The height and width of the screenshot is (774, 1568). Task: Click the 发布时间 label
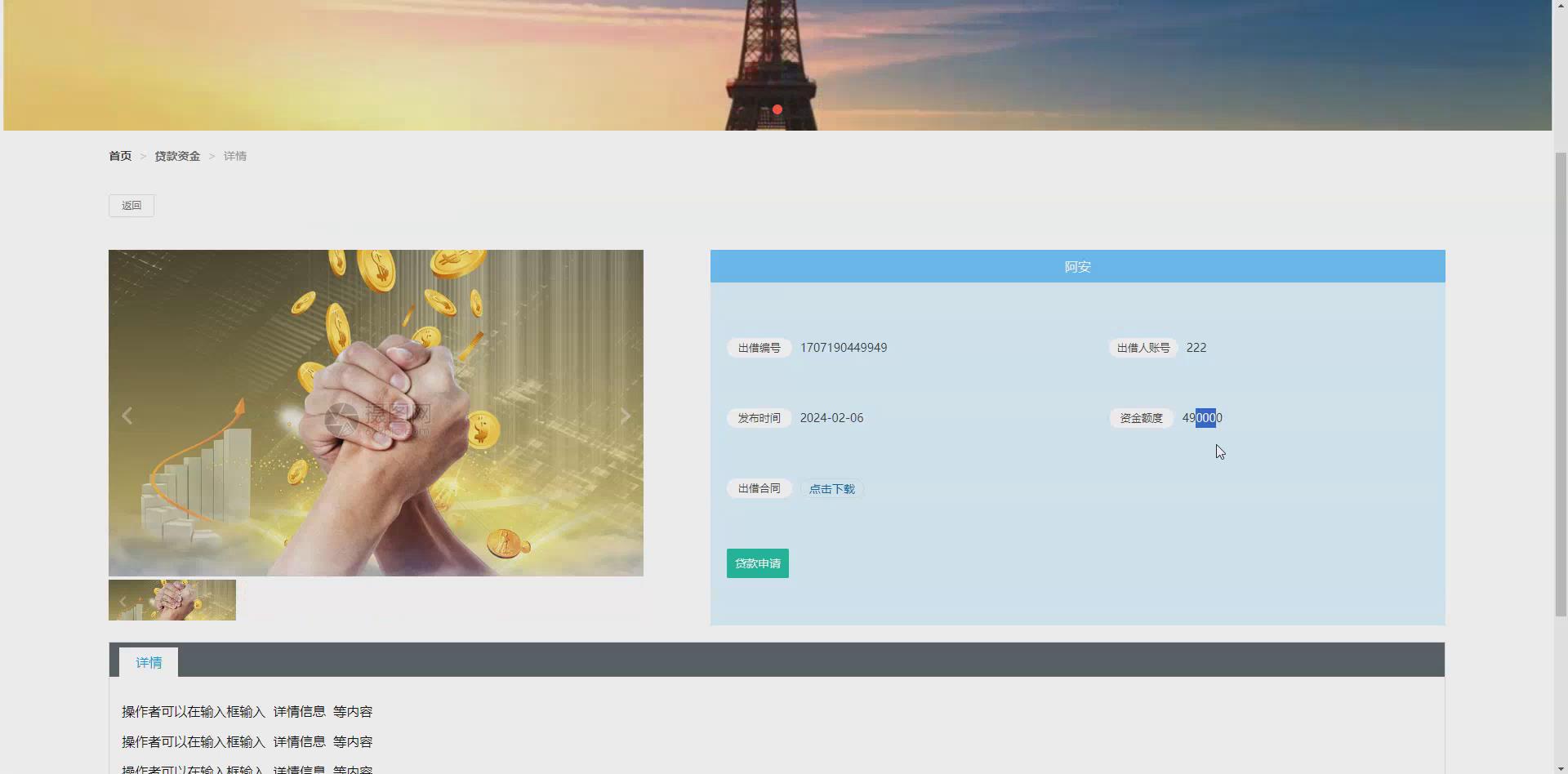coord(759,418)
